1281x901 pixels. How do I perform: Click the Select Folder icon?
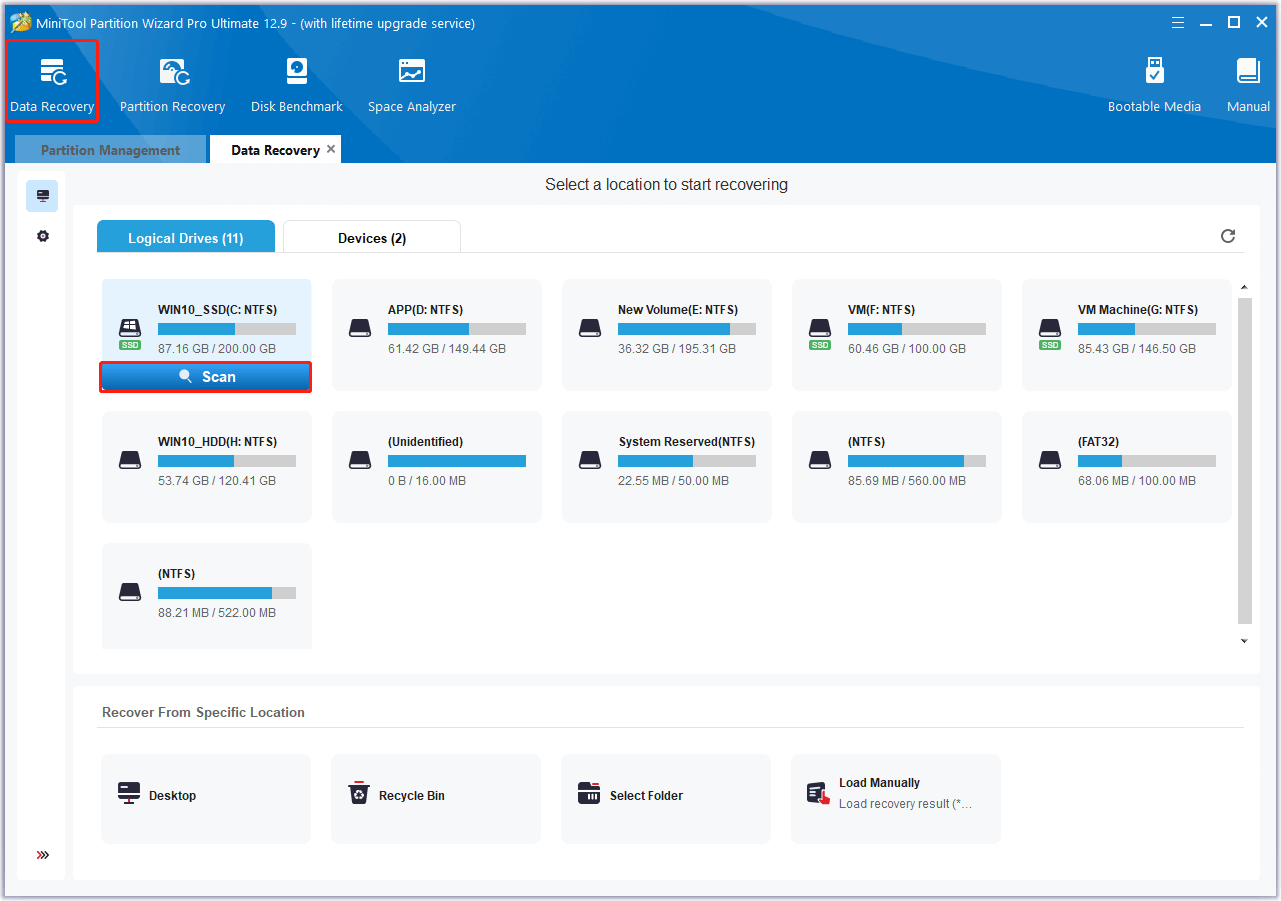click(x=589, y=794)
